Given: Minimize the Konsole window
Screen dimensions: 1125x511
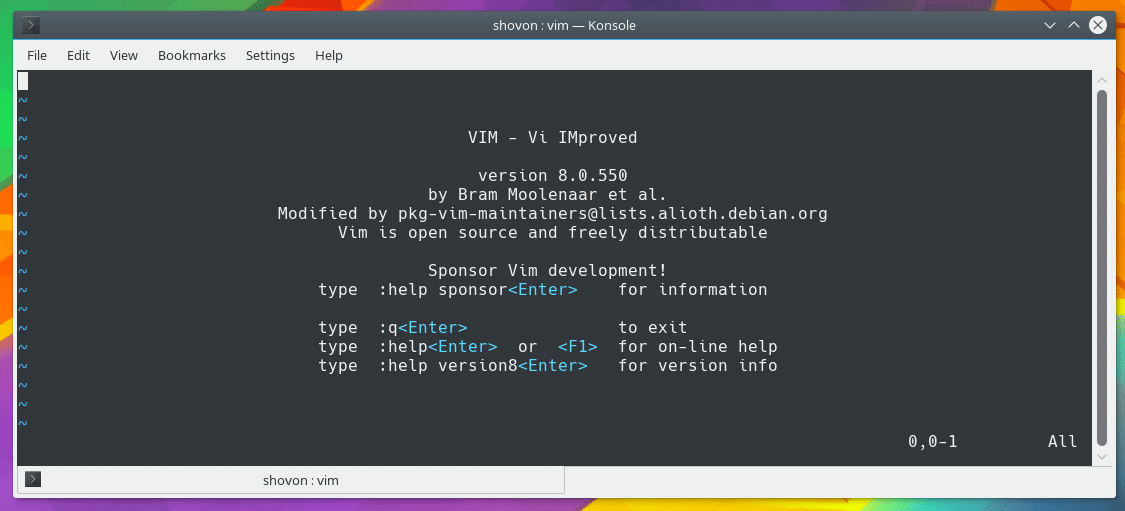Looking at the screenshot, I should click(1050, 26).
